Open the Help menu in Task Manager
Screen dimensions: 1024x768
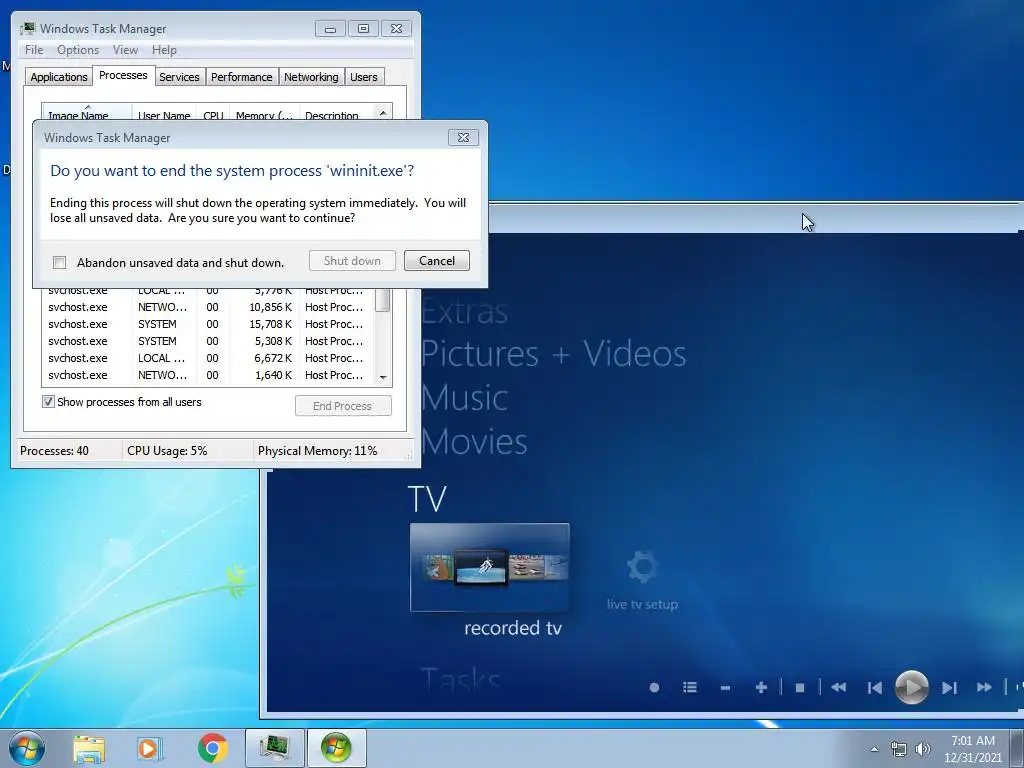click(164, 50)
